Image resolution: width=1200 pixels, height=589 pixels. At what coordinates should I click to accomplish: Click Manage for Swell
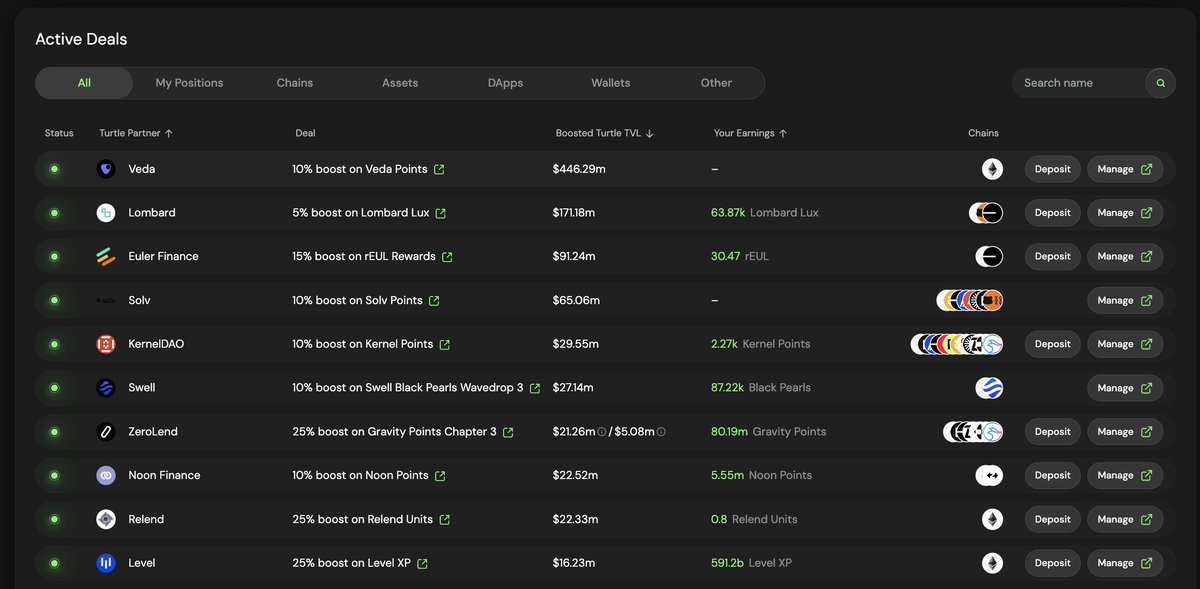pos(1125,388)
